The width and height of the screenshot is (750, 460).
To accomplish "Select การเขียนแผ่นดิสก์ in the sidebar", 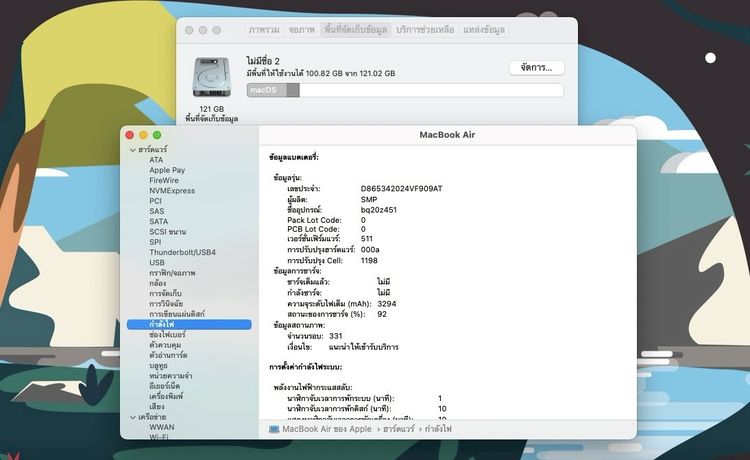I will click(x=176, y=314).
